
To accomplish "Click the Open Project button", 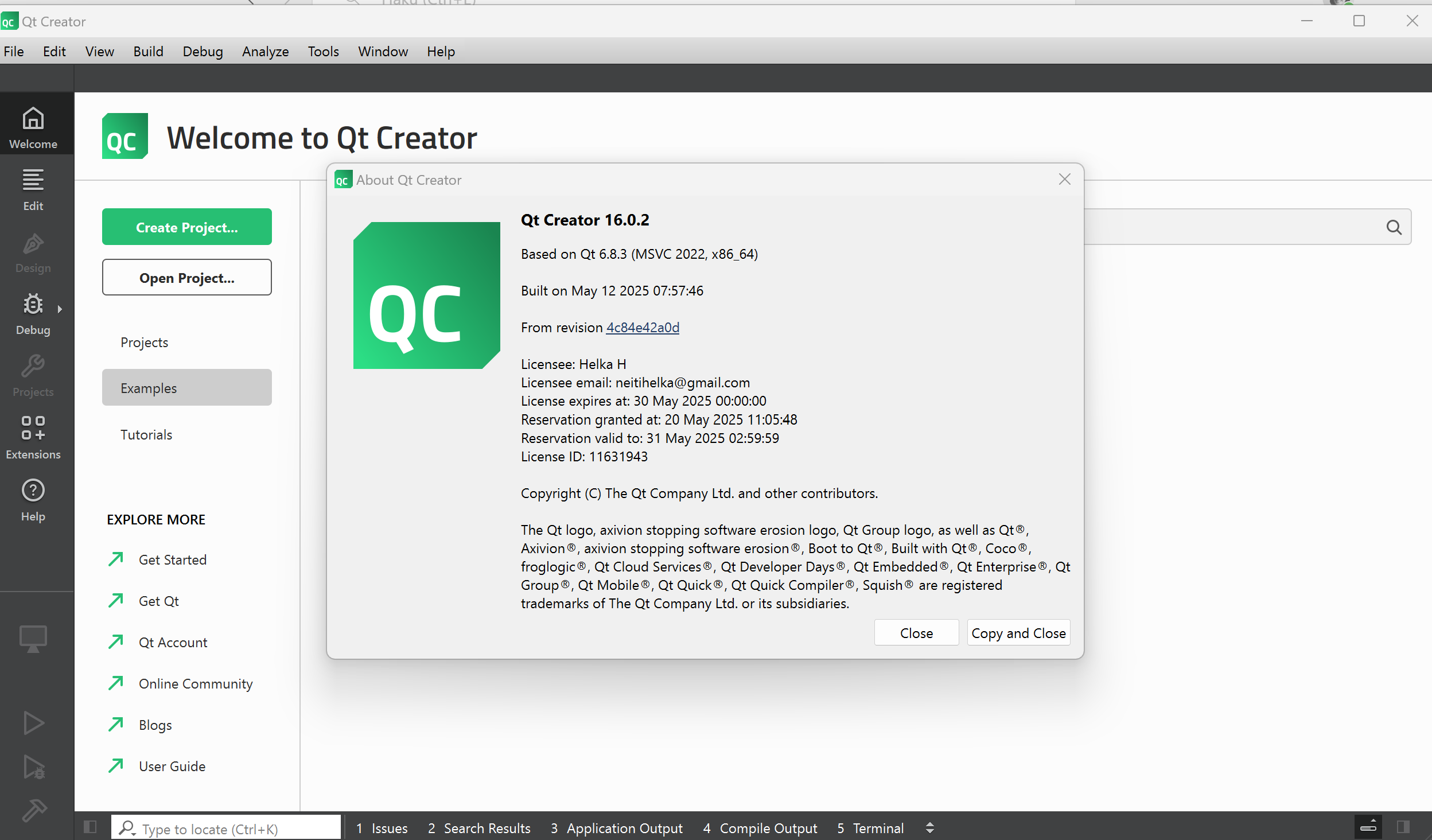I will 187,278.
